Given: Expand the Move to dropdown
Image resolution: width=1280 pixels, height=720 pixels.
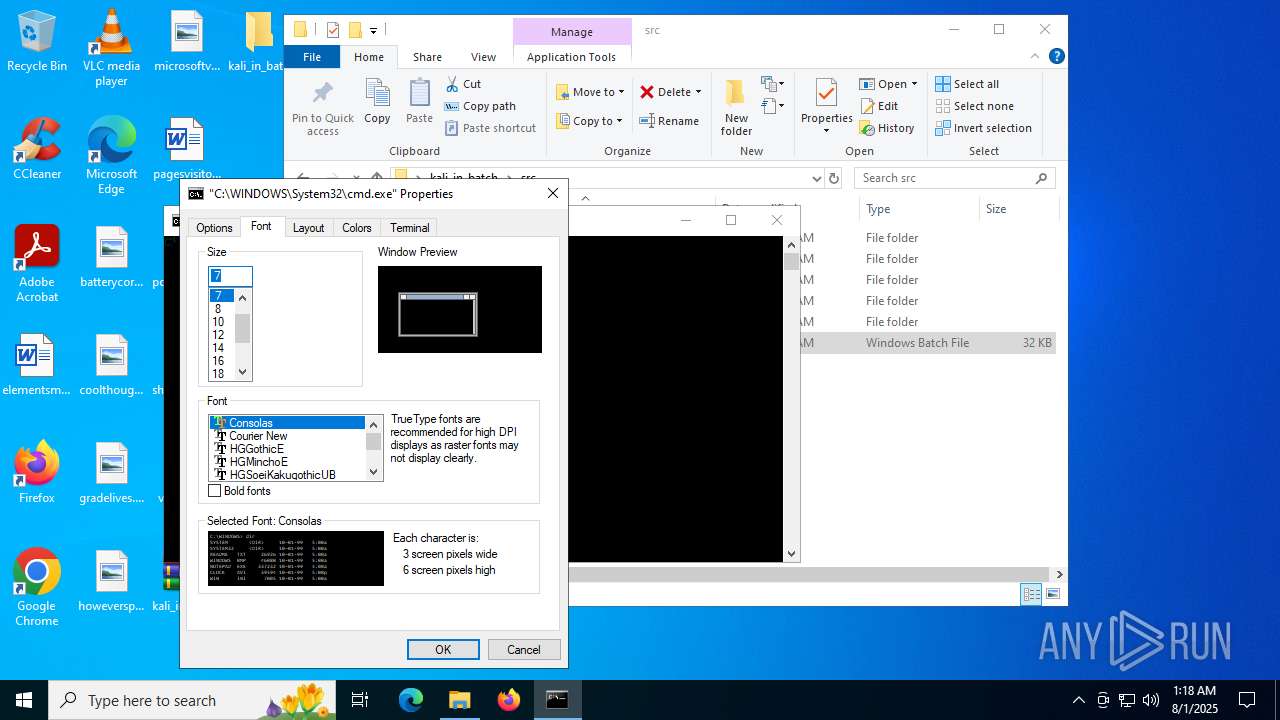Looking at the screenshot, I should [x=621, y=92].
